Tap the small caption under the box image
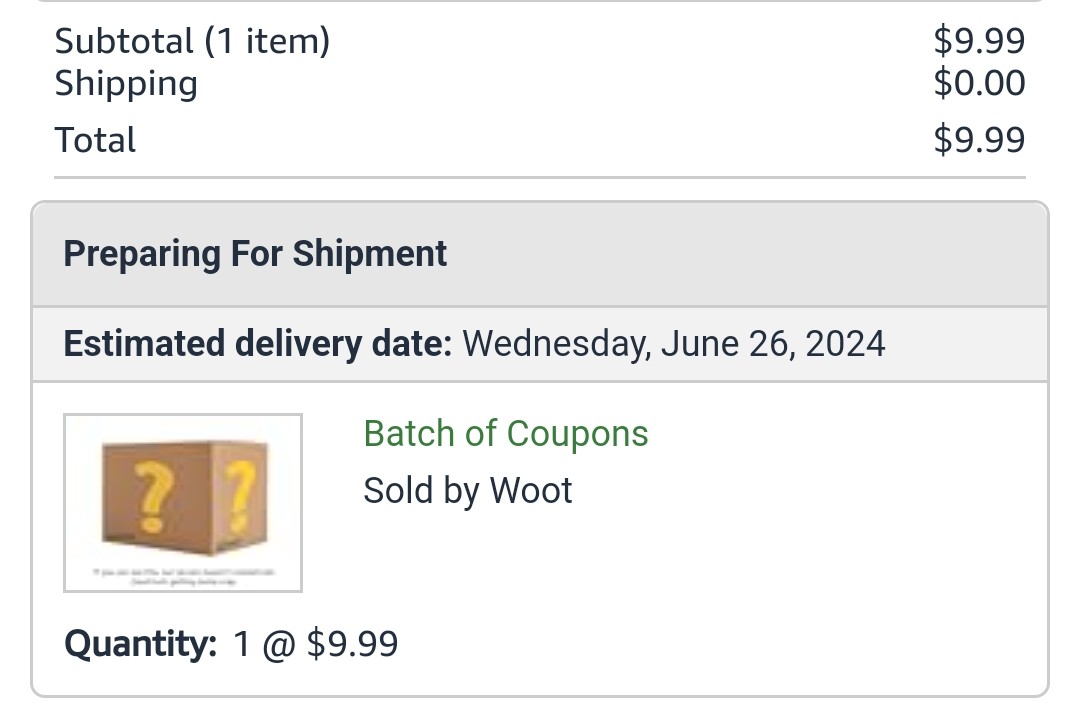 (x=183, y=576)
